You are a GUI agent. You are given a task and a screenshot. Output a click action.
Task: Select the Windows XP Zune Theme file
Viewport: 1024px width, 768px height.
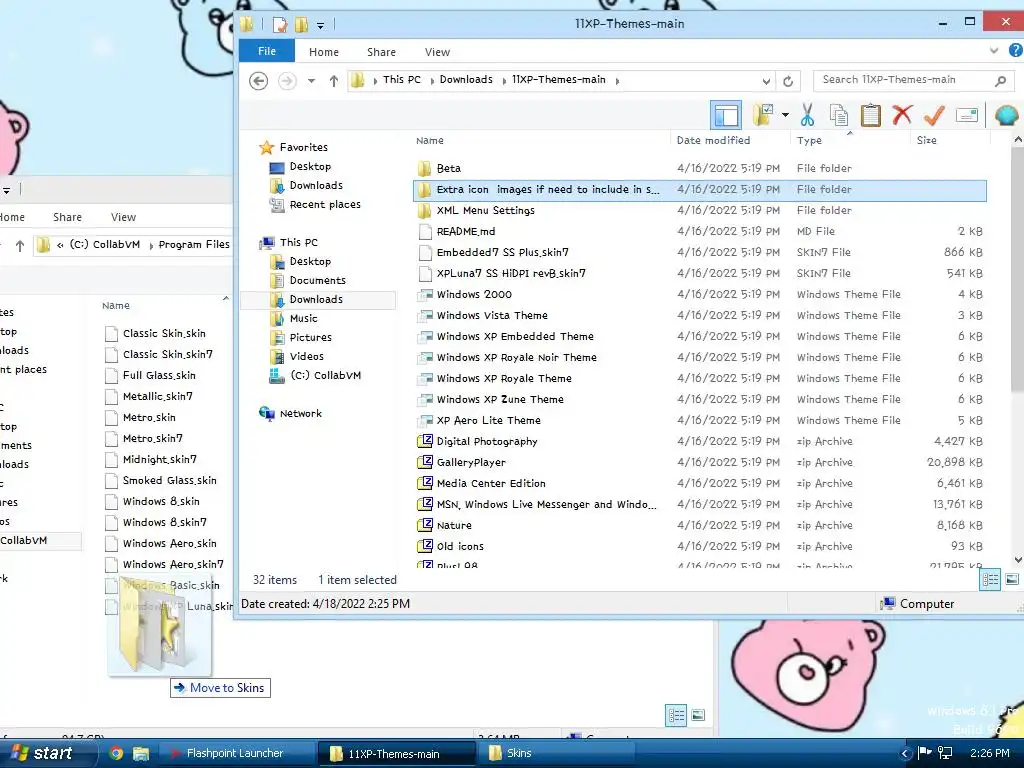pos(500,400)
